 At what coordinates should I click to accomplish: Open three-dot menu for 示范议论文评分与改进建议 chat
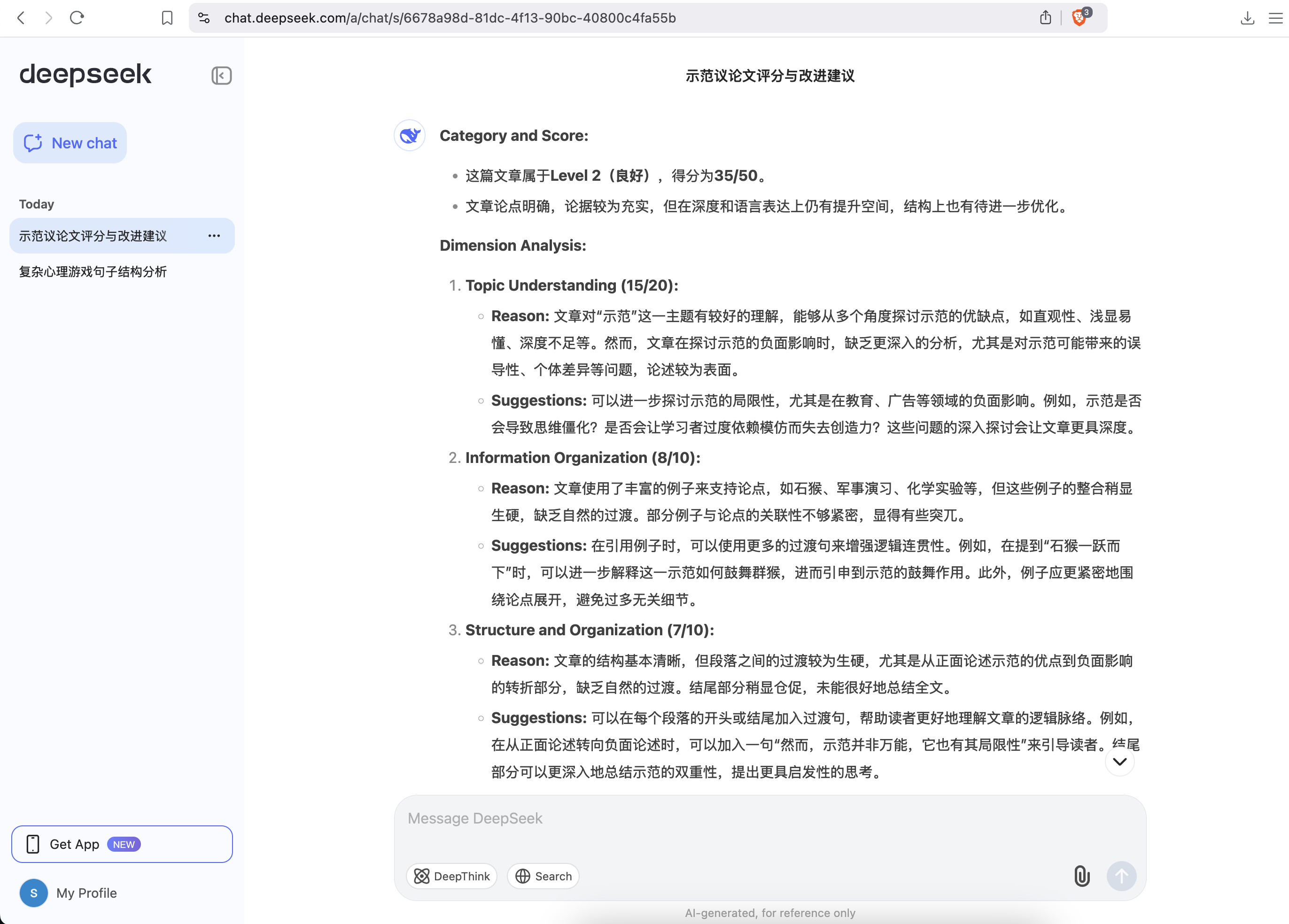214,236
